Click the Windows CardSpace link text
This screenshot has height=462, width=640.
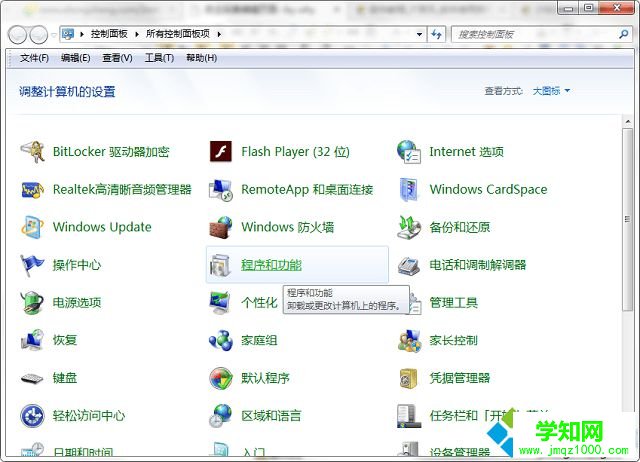(488, 189)
